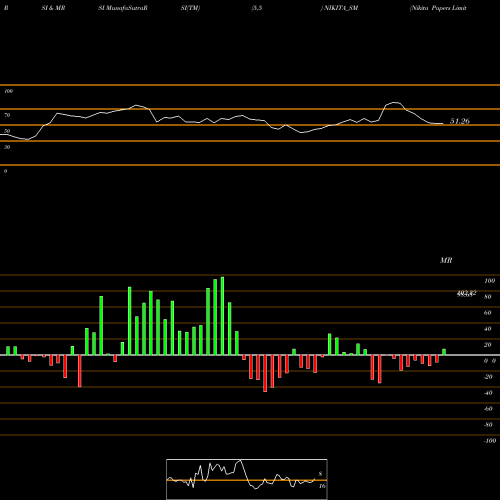This screenshot has width=500, height=500.
Task: Click the 20 axis label on MR histogram
Action: tap(488, 345)
